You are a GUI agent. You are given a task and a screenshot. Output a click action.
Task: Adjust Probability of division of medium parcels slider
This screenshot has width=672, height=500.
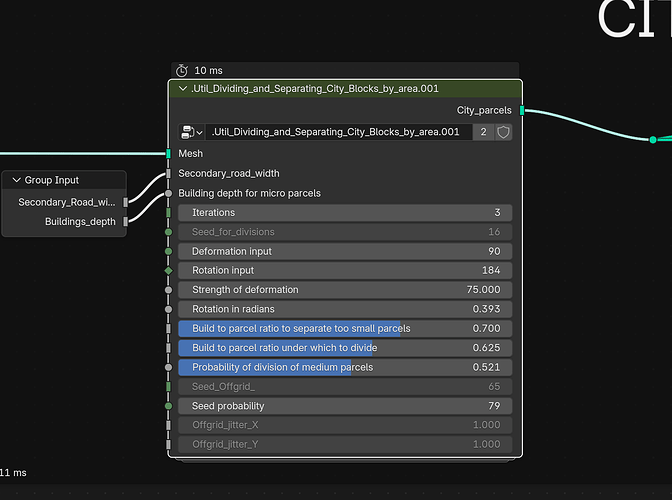(x=345, y=367)
